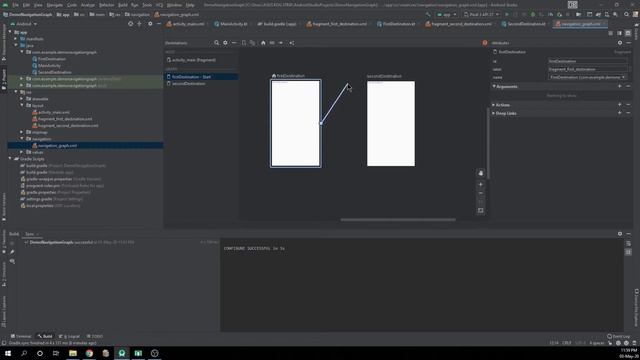Open the Refactor menu
The image size is (640, 360).
(107, 5)
